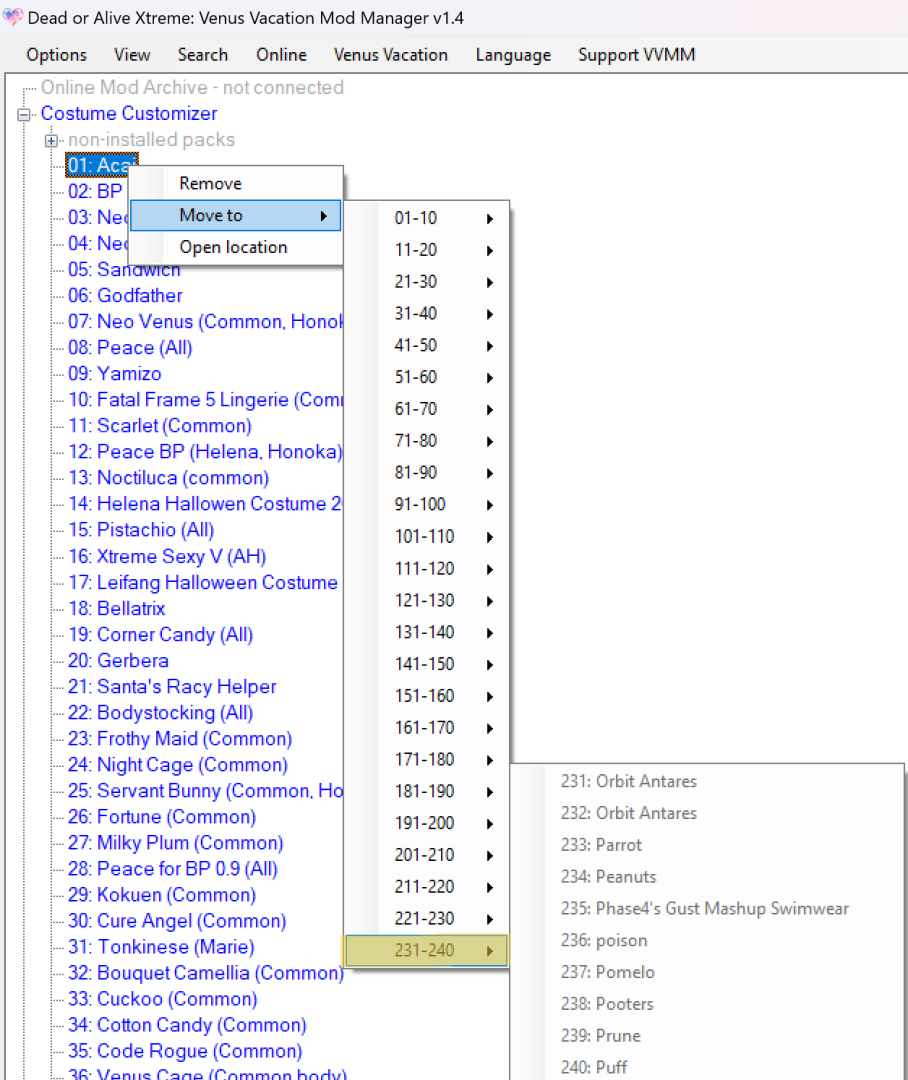Viewport: 908px width, 1080px height.
Task: Select tree item 09: Yamizo
Action: pyautogui.click(x=115, y=374)
